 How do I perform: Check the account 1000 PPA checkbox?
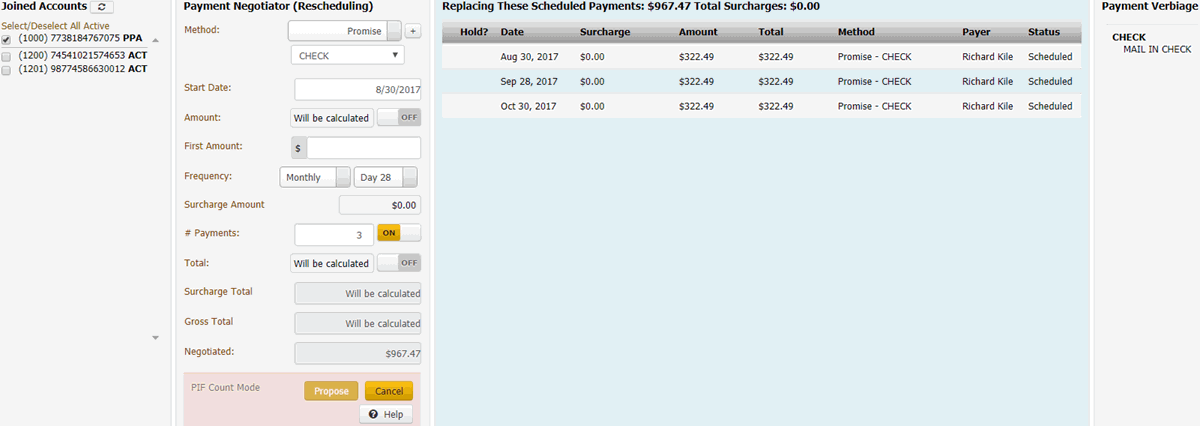(x=7, y=39)
